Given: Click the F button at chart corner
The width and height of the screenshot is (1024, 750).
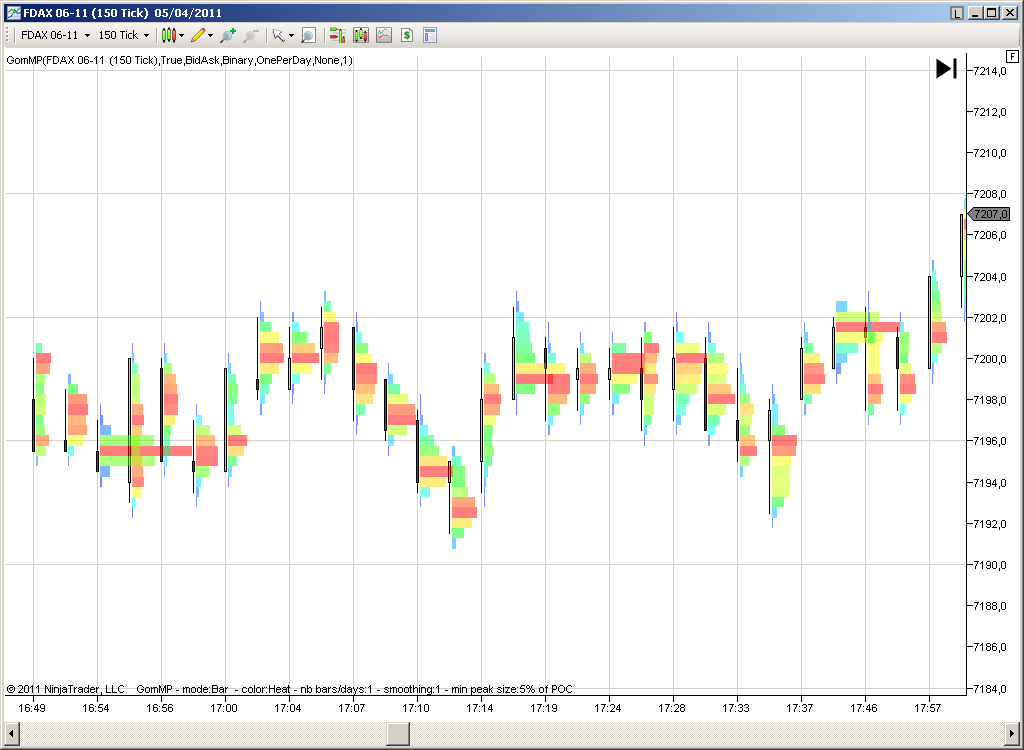Looking at the screenshot, I should tap(1012, 57).
